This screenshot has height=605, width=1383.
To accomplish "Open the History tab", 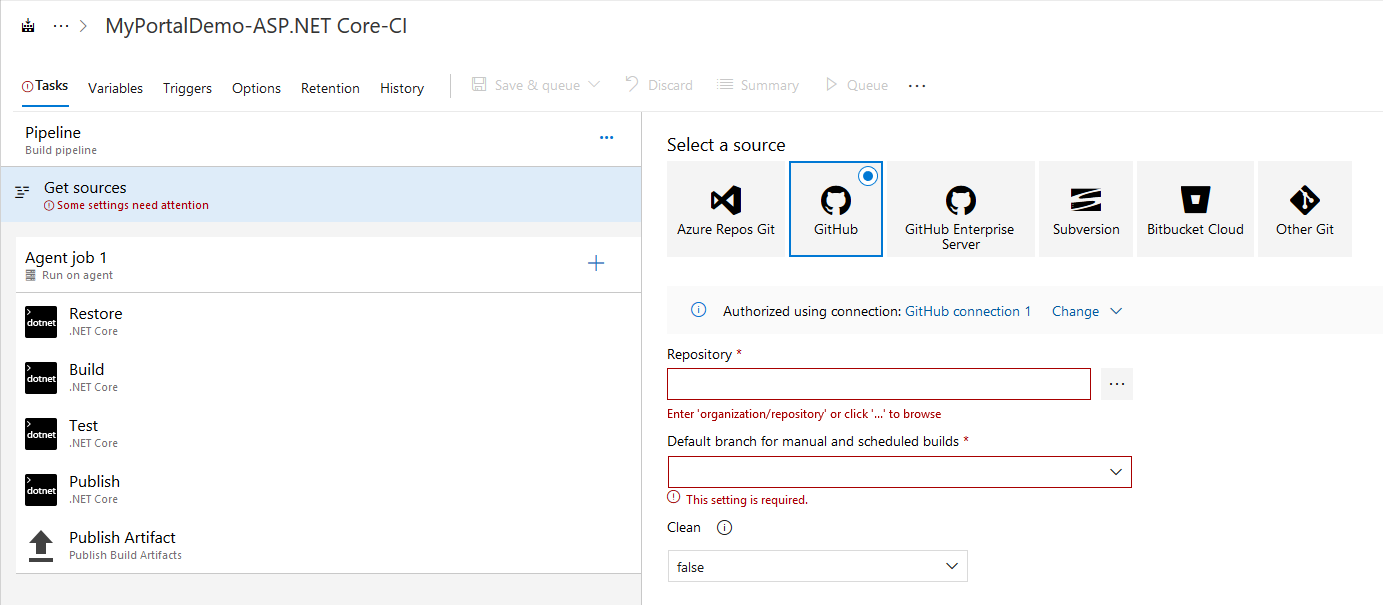I will 402,88.
